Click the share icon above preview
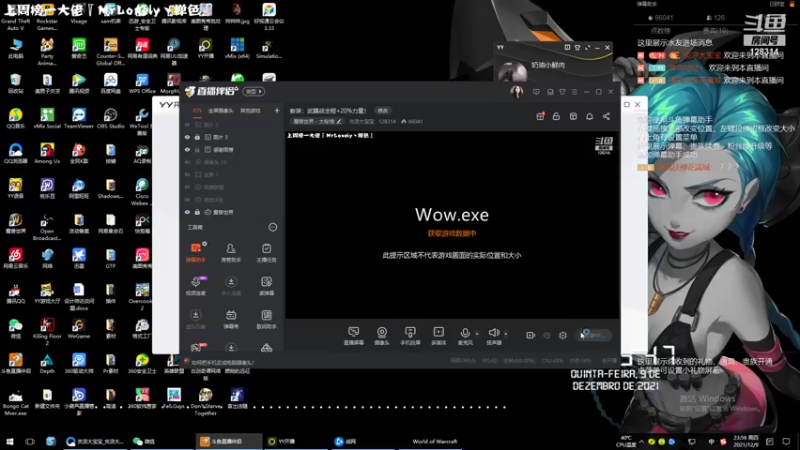 [606, 116]
